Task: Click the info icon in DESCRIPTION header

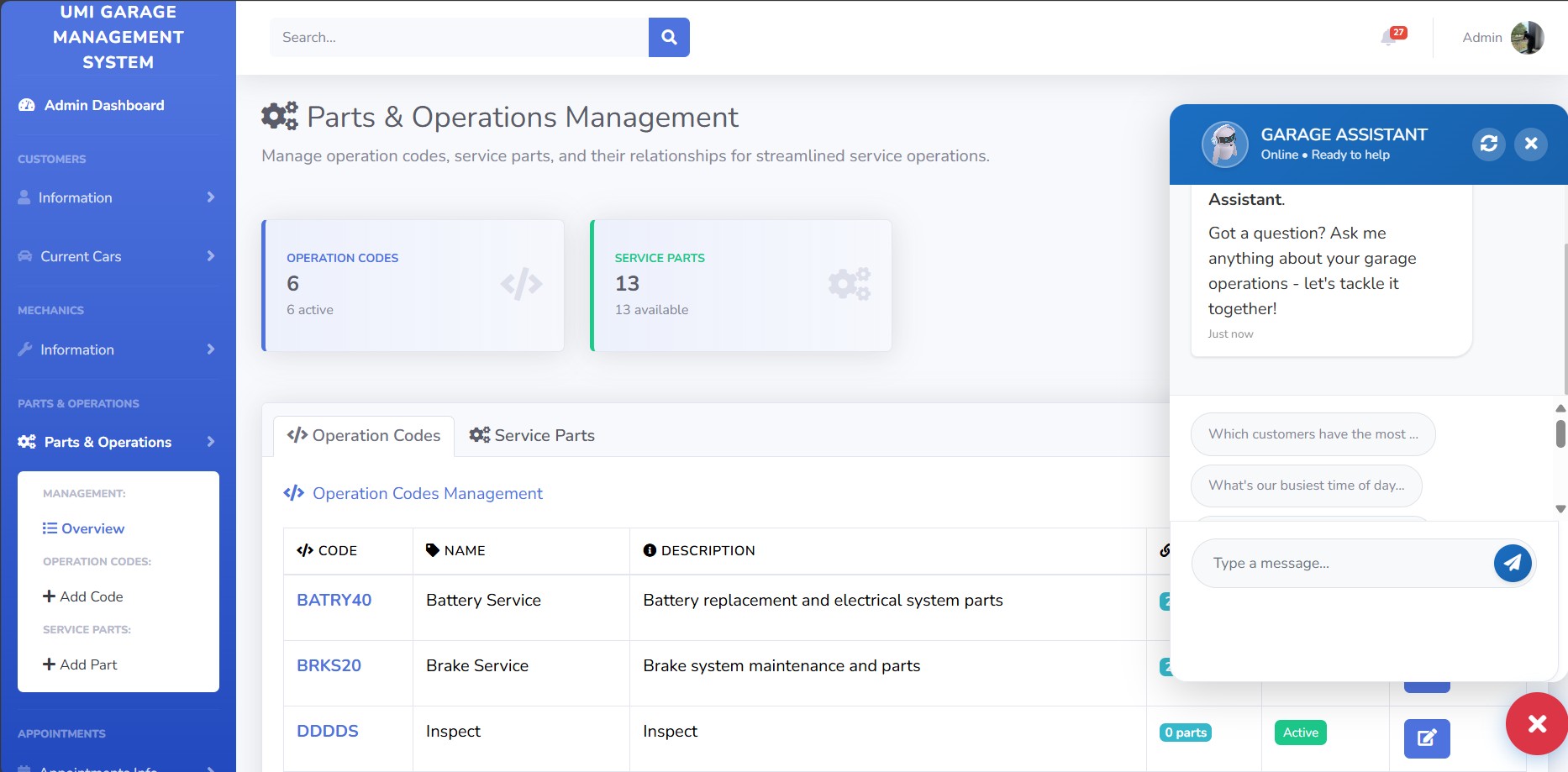Action: tap(650, 550)
